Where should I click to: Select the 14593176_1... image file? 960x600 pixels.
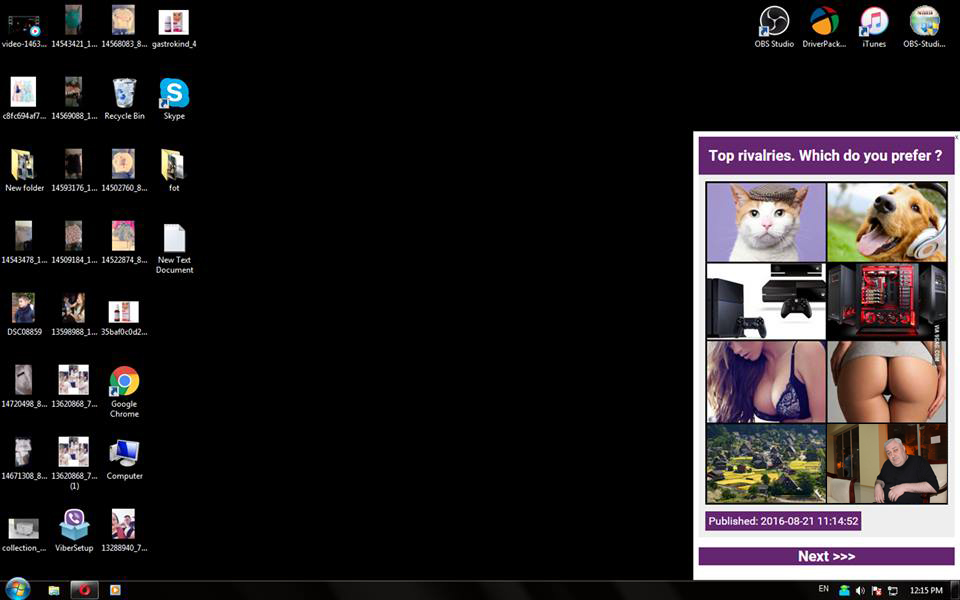coord(74,171)
